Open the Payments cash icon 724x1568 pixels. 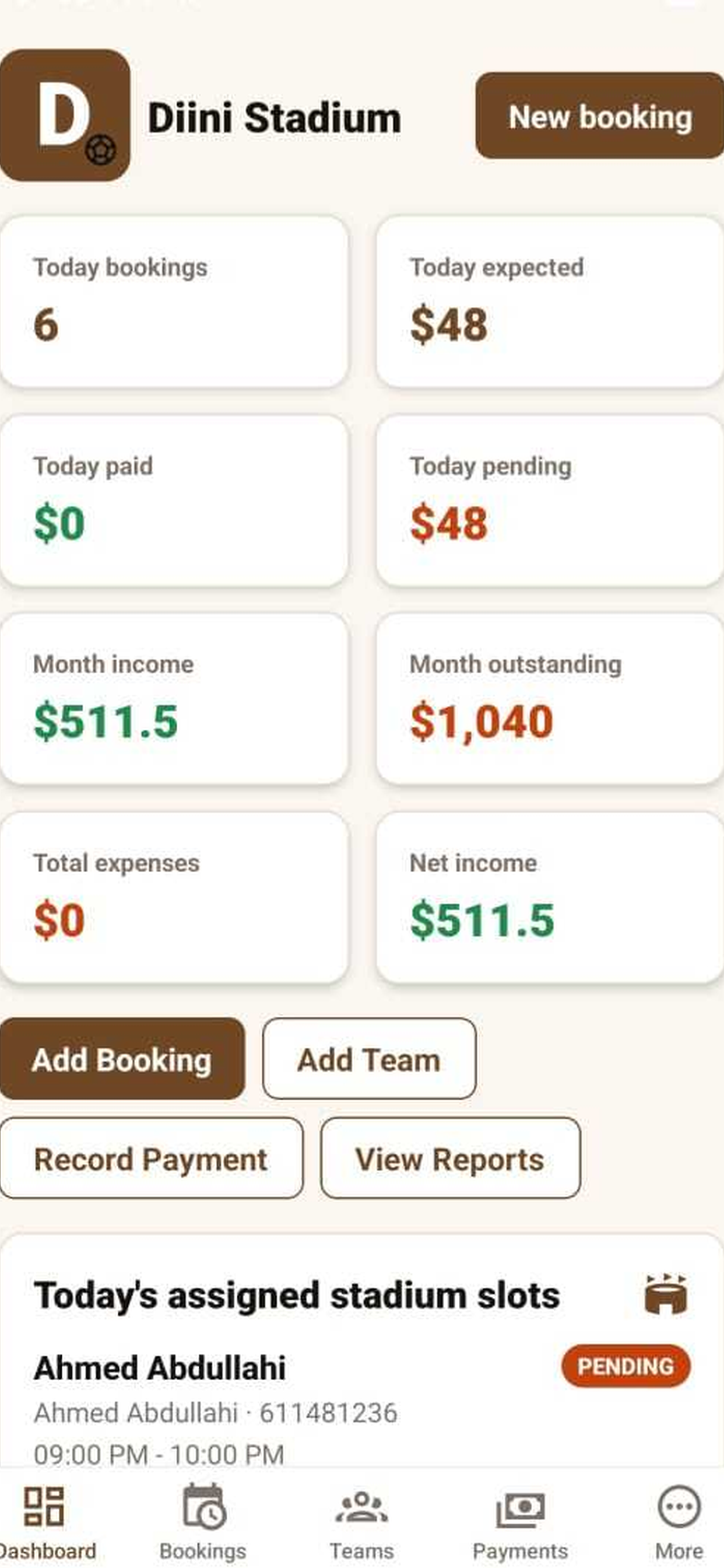520,1508
